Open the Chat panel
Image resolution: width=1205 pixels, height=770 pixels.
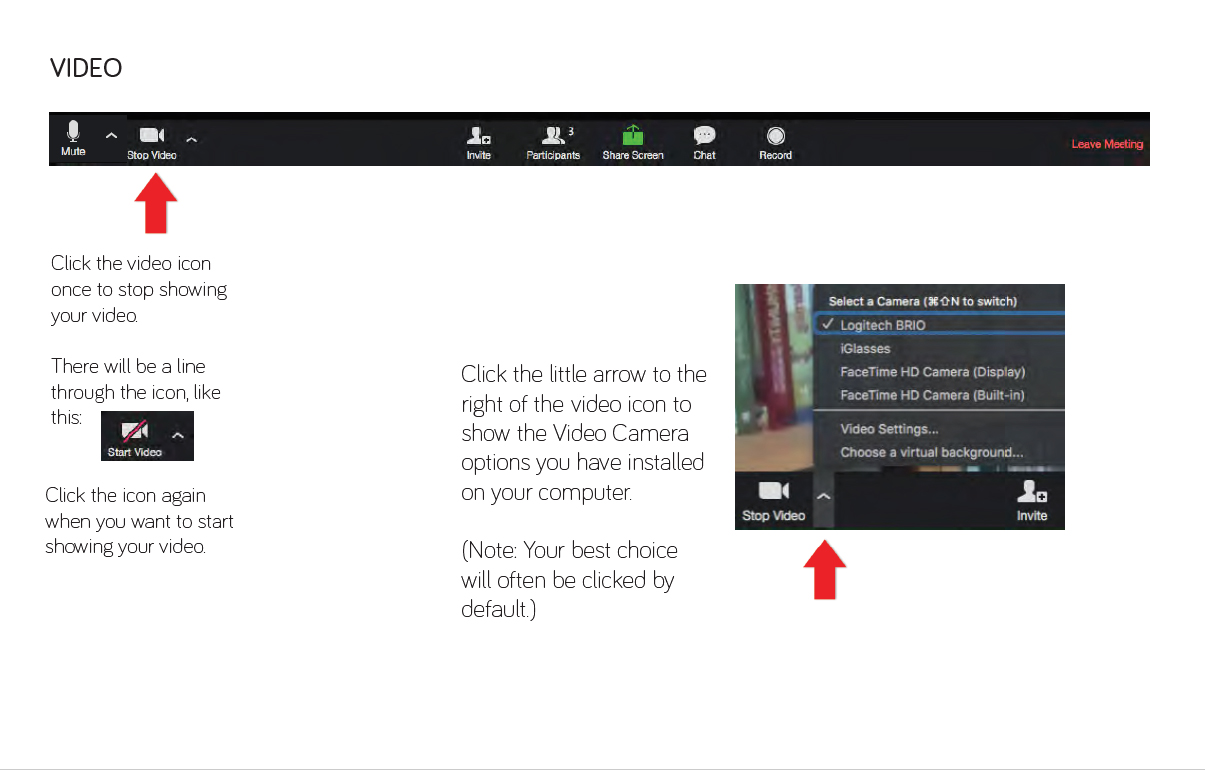click(x=705, y=142)
